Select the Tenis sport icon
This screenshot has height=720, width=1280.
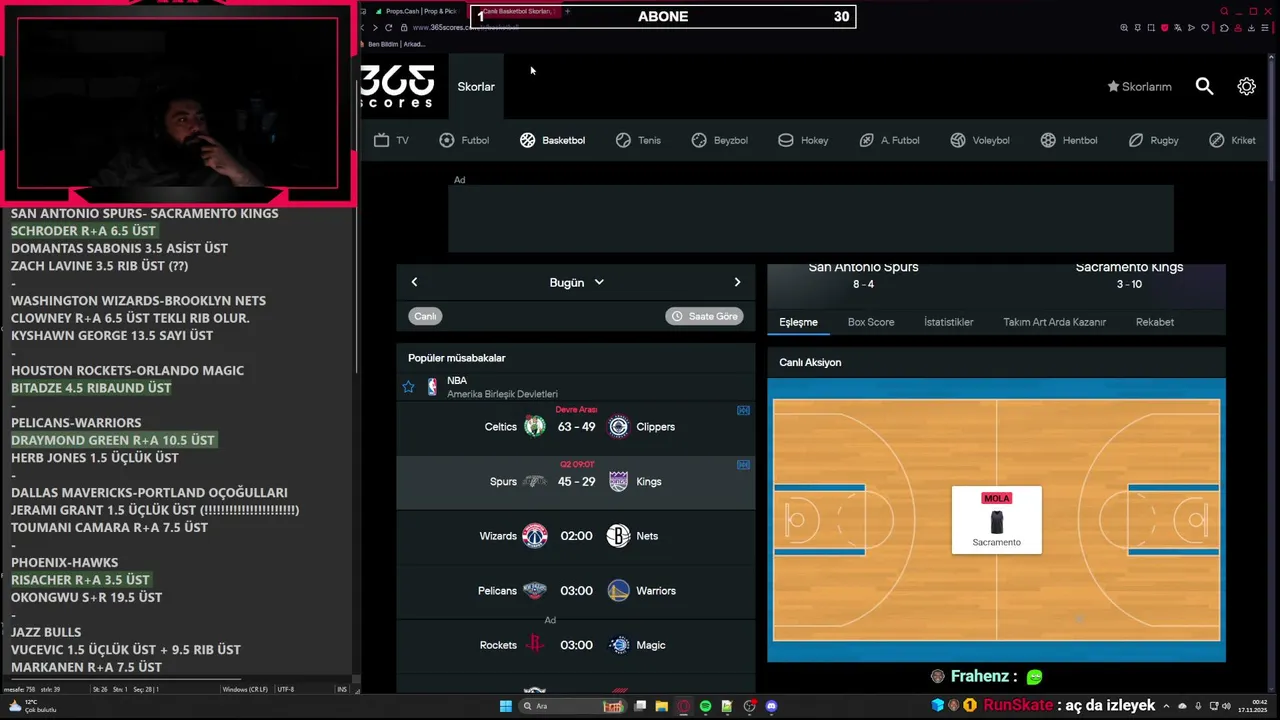click(x=623, y=140)
